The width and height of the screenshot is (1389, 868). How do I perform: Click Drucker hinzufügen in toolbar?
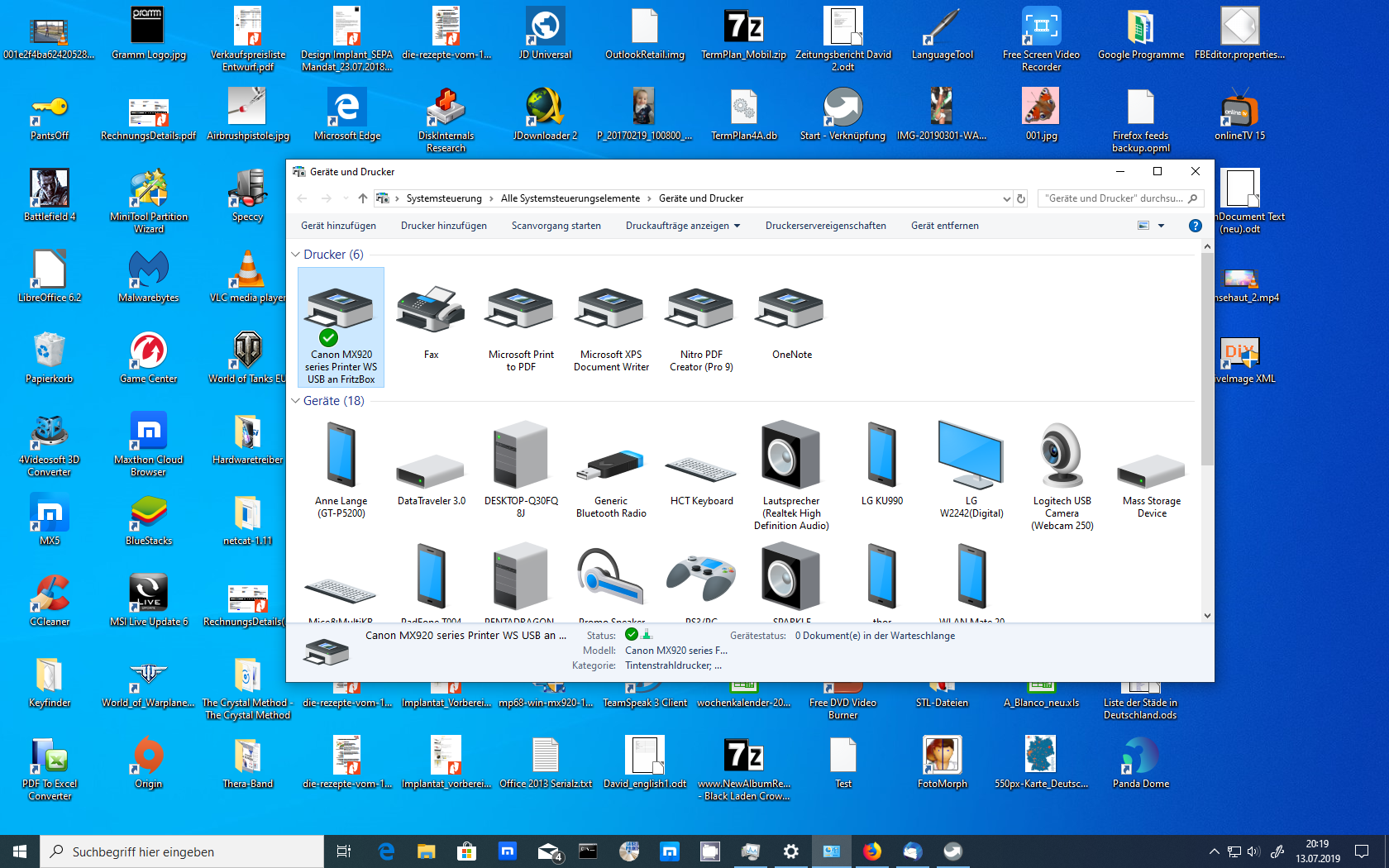(x=444, y=226)
